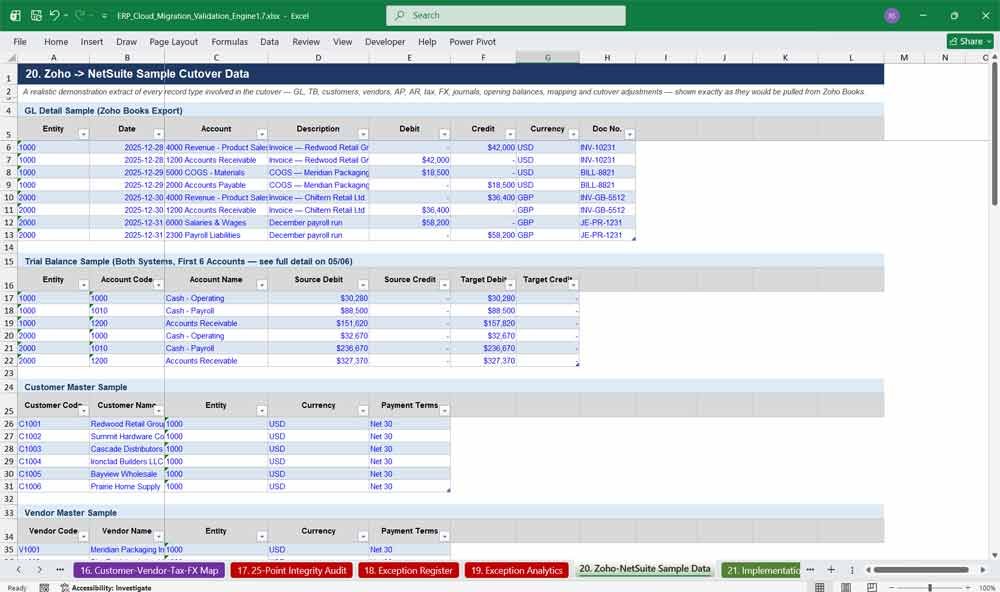1000x592 pixels.
Task: Open the Data ribbon tab
Action: 269,41
